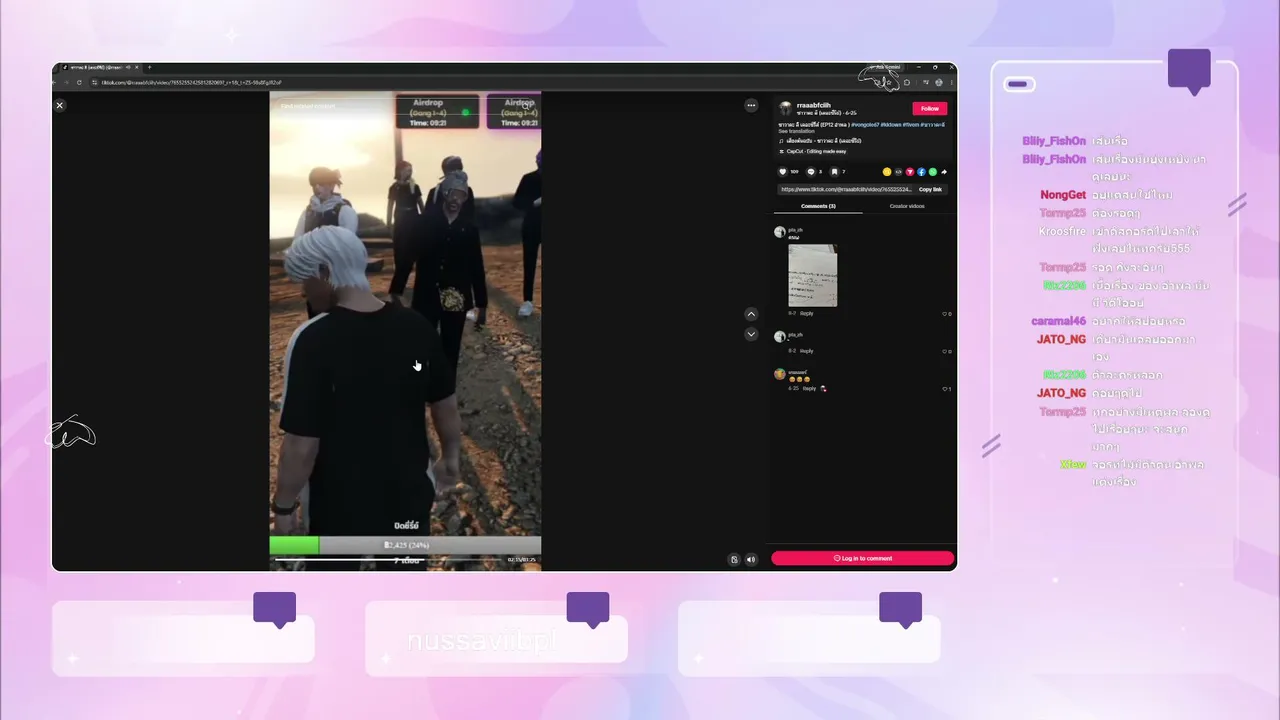Open the browser profile avatar
The image size is (1280, 720).
tap(938, 82)
